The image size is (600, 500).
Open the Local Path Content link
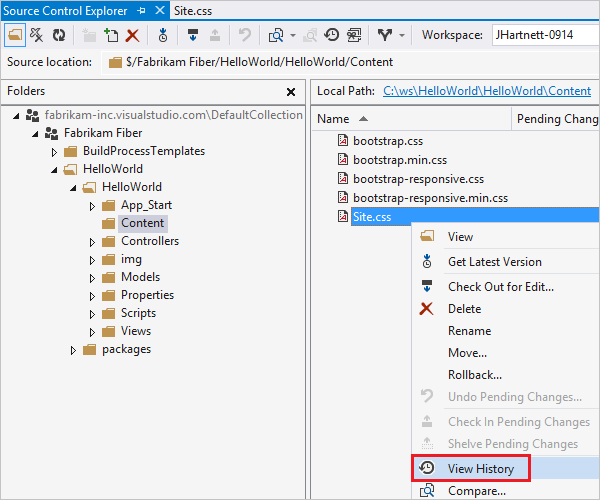point(487,91)
